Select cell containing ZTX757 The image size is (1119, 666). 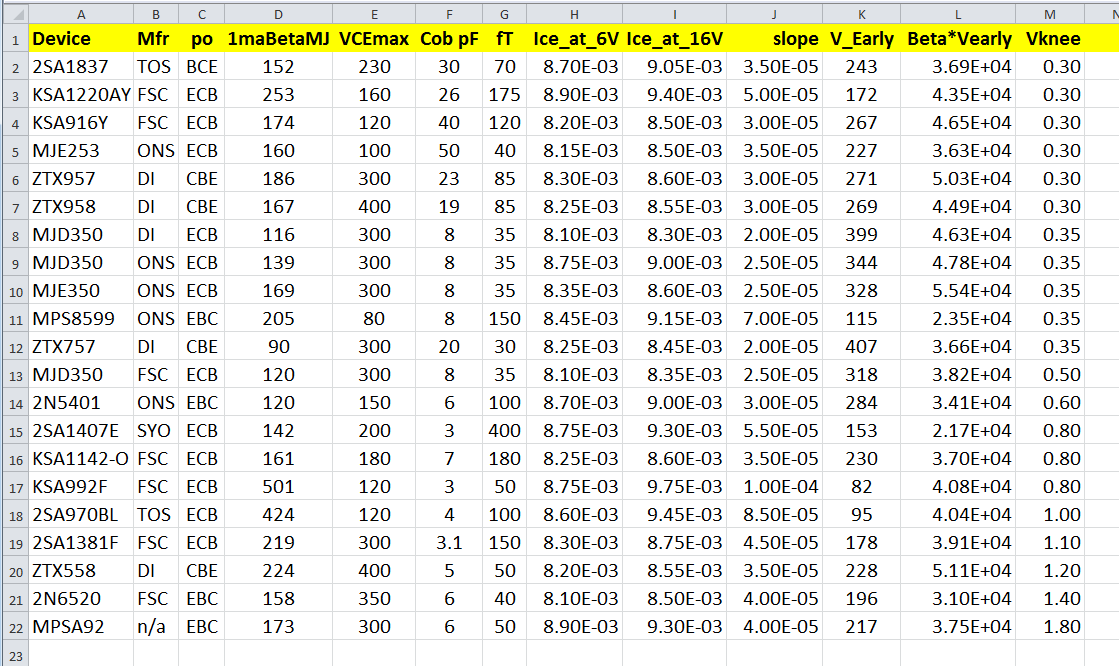pos(81,347)
